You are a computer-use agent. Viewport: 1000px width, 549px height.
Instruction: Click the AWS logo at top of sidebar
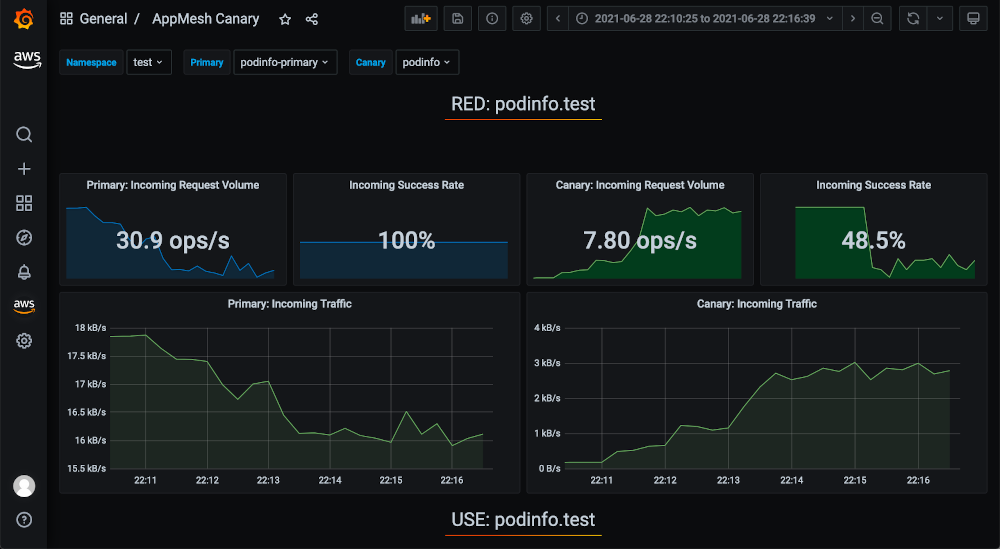coord(27,60)
